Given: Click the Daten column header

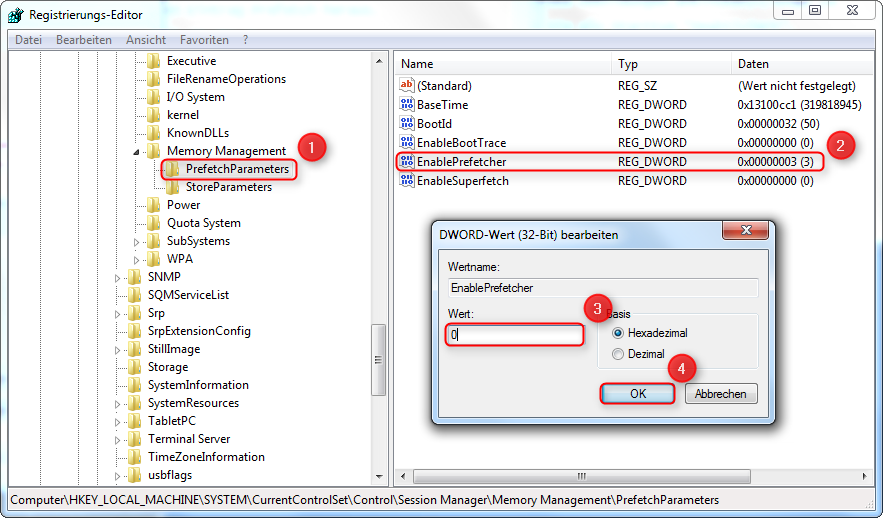Looking at the screenshot, I should click(802, 64).
